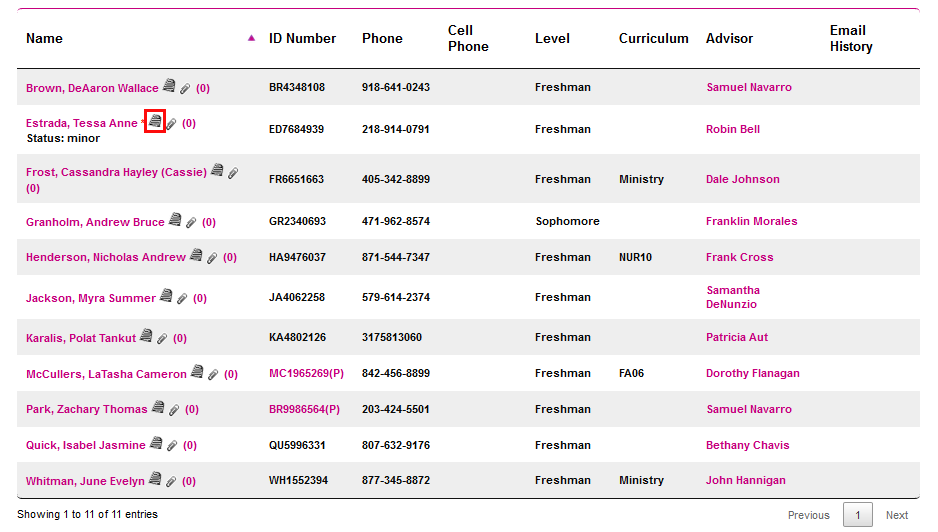Click the Next pagination button
The width and height of the screenshot is (938, 532).
click(x=897, y=515)
